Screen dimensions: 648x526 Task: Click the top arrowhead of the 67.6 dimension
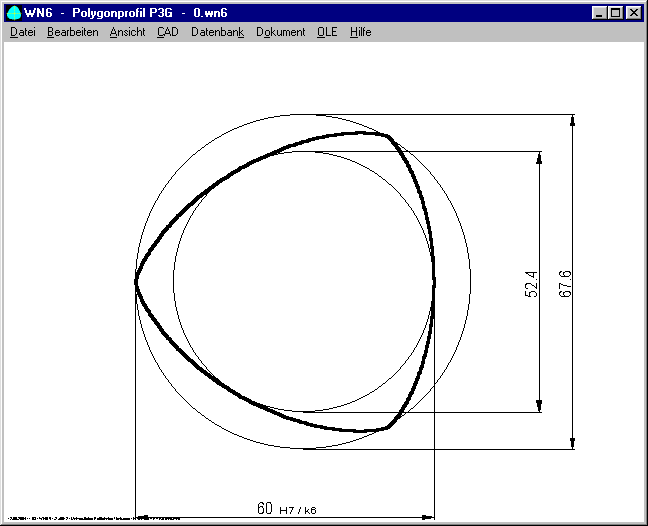coord(572,120)
